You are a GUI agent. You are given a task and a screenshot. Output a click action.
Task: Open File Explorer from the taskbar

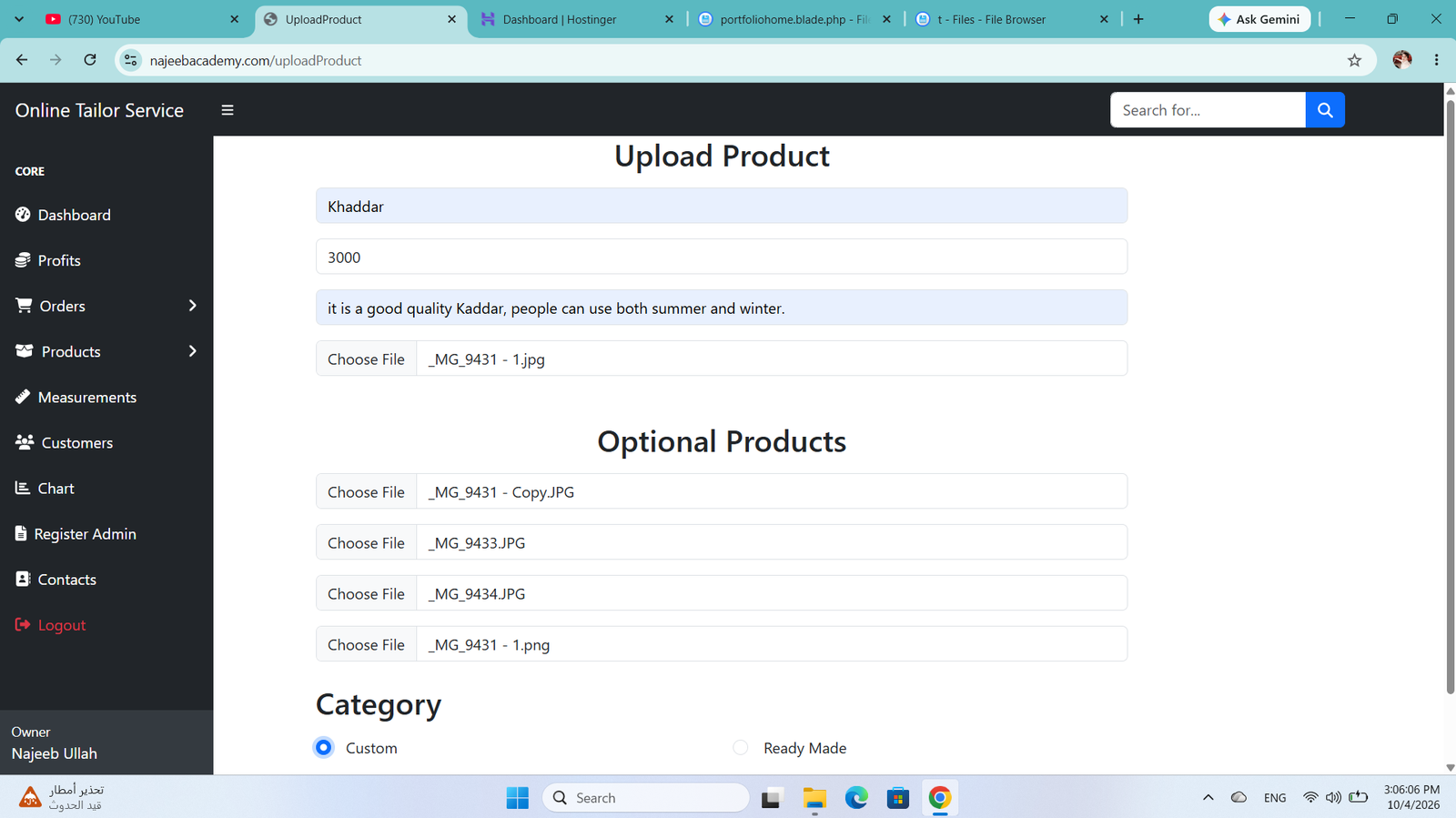coord(814,798)
